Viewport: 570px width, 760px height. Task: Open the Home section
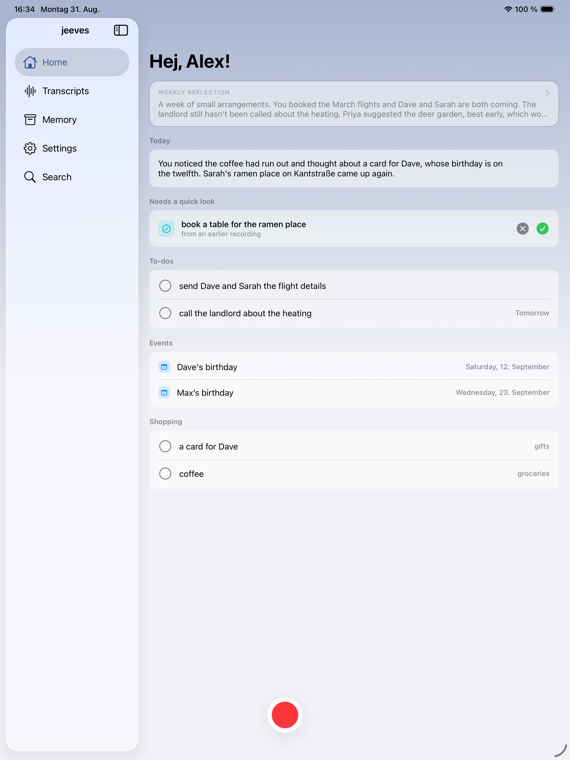[x=72, y=62]
